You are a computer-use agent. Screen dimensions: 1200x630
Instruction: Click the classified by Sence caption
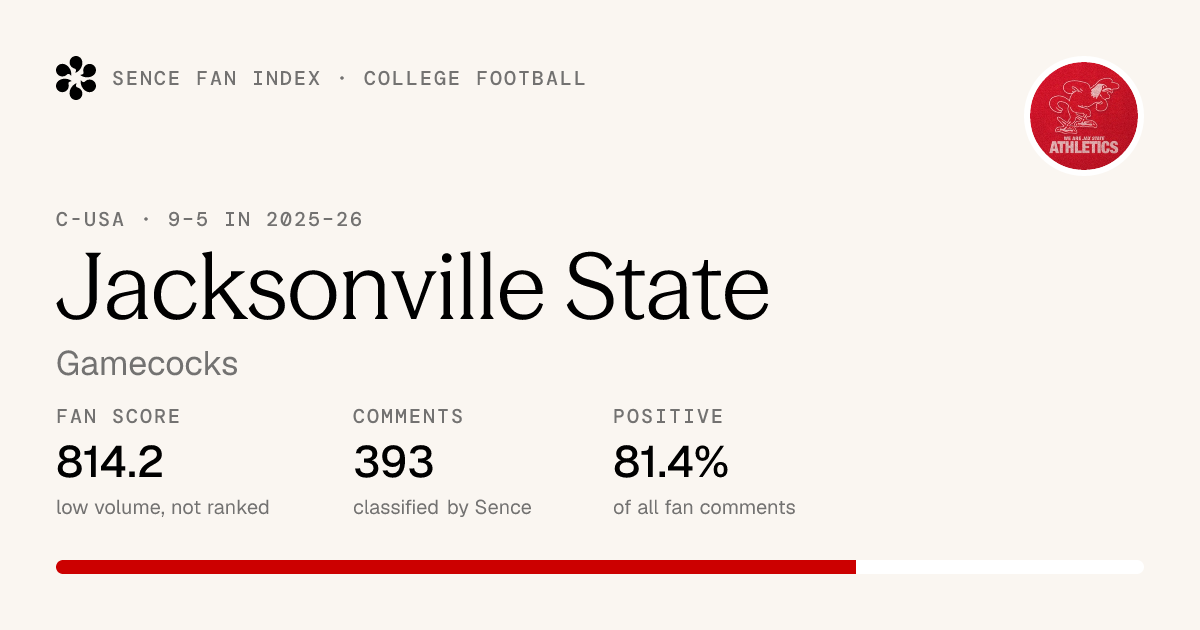[x=442, y=507]
